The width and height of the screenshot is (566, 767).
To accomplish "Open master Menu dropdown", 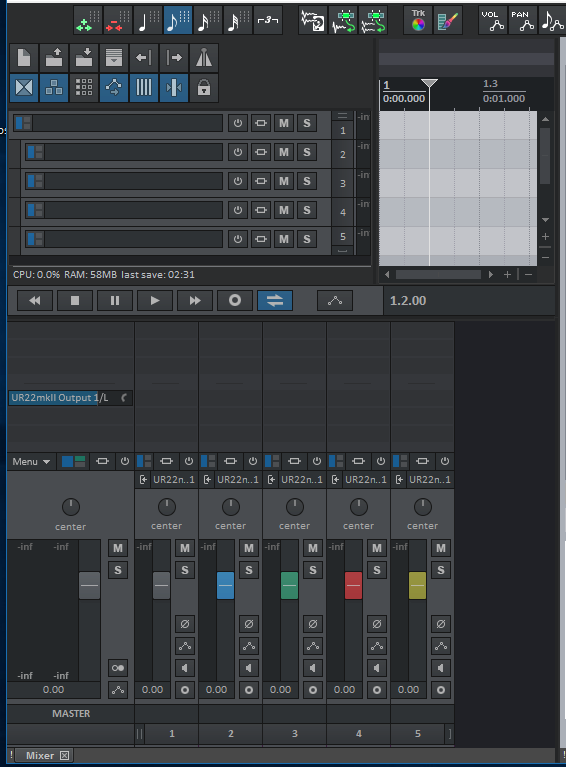I will click(x=31, y=462).
